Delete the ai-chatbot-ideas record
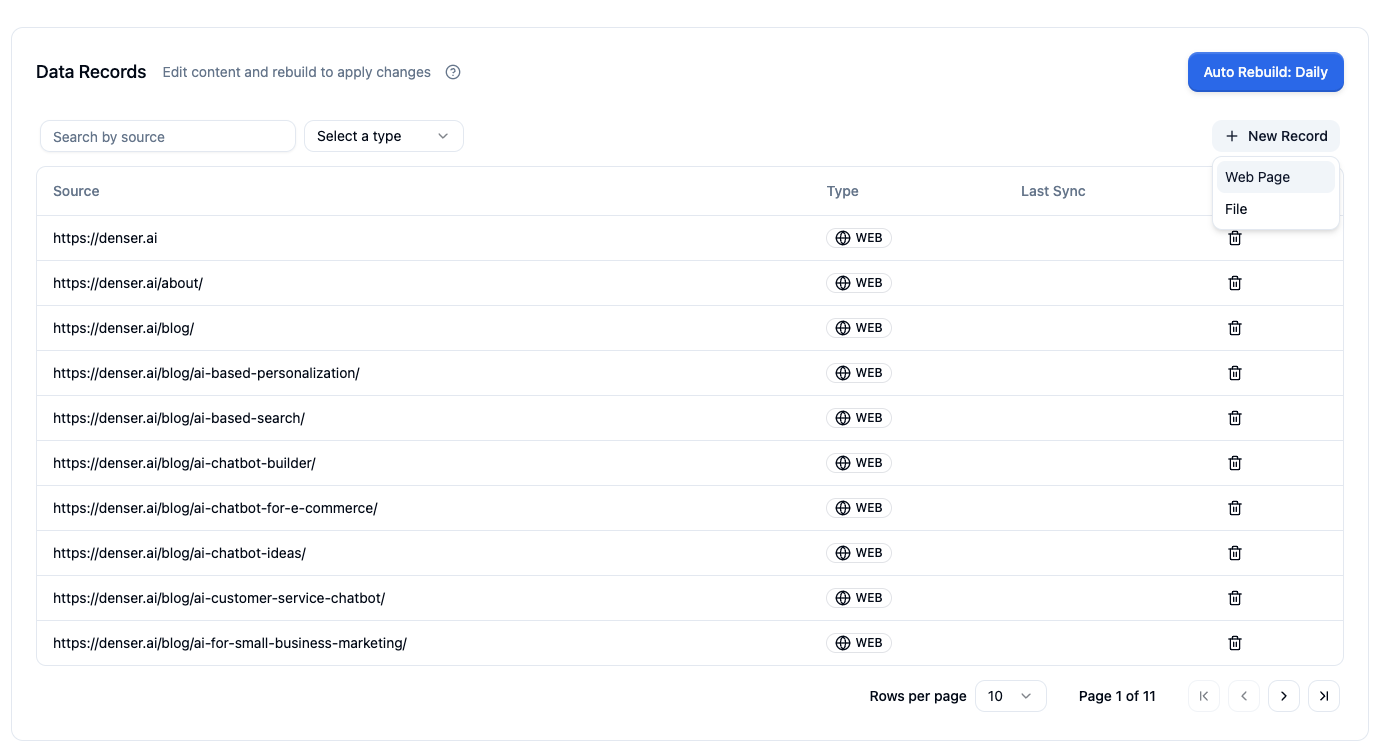The height and width of the screenshot is (748, 1384). 1235,553
